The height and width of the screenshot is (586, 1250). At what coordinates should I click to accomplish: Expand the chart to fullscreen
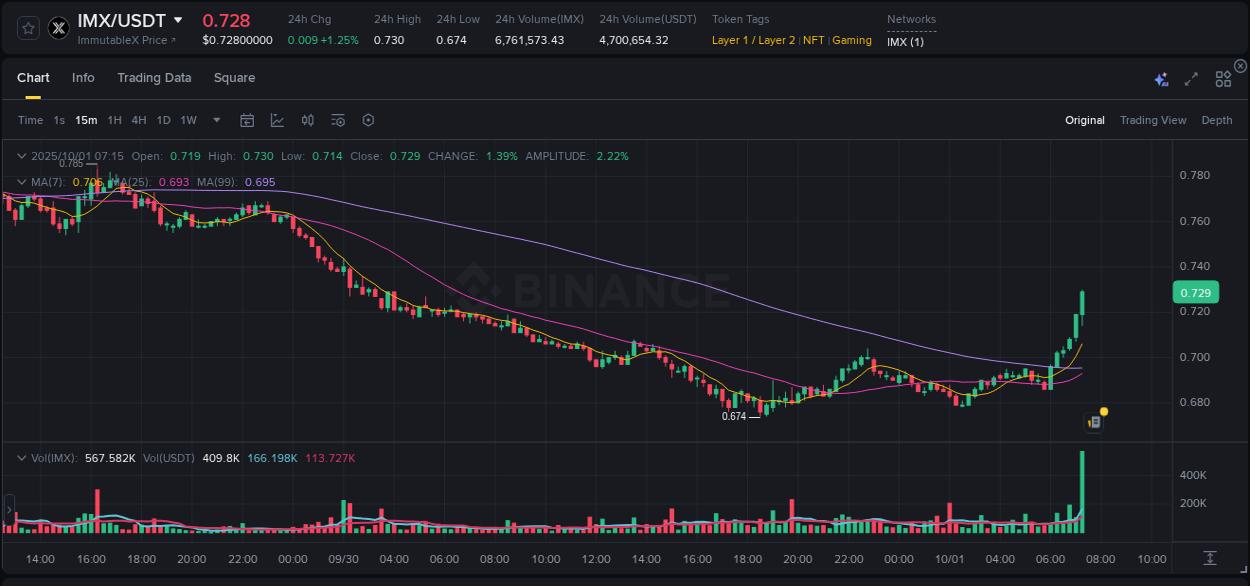coord(1190,79)
